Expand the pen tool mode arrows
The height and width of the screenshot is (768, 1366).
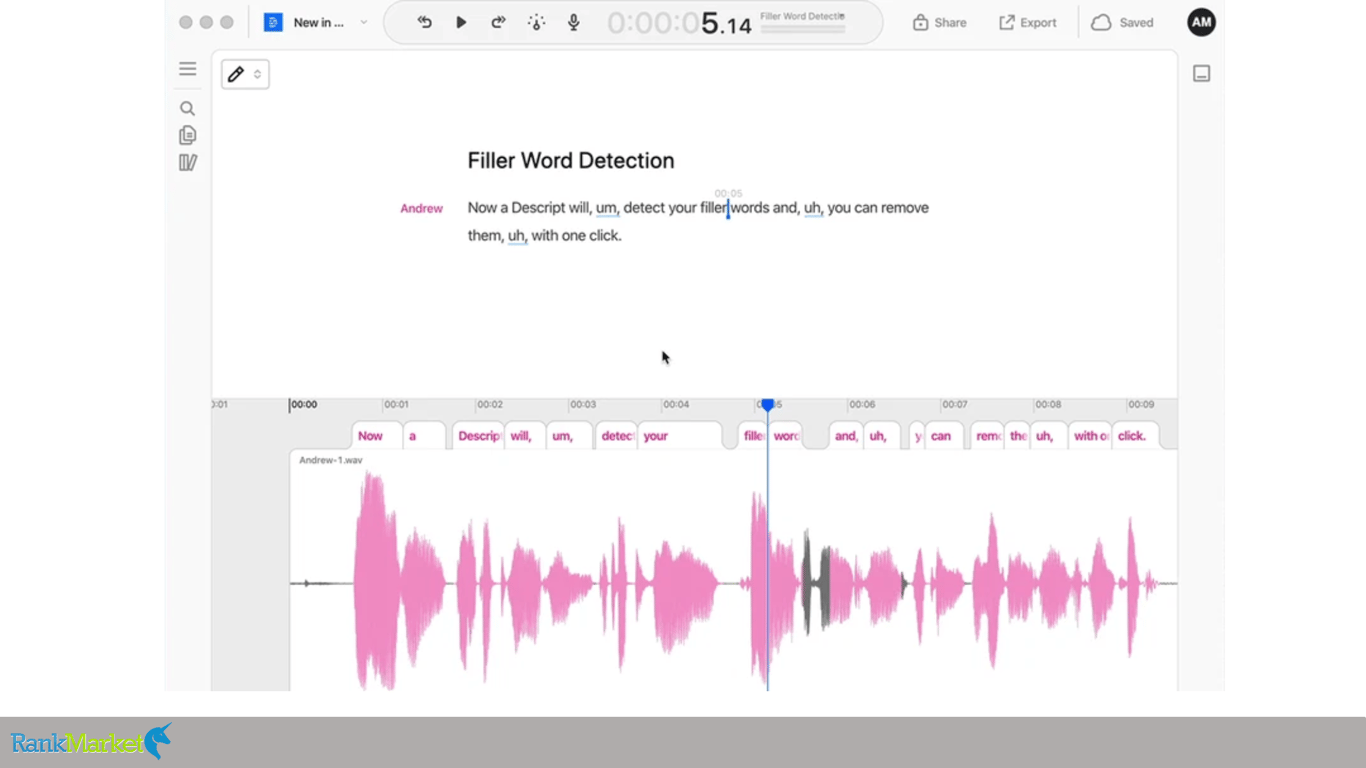[257, 74]
